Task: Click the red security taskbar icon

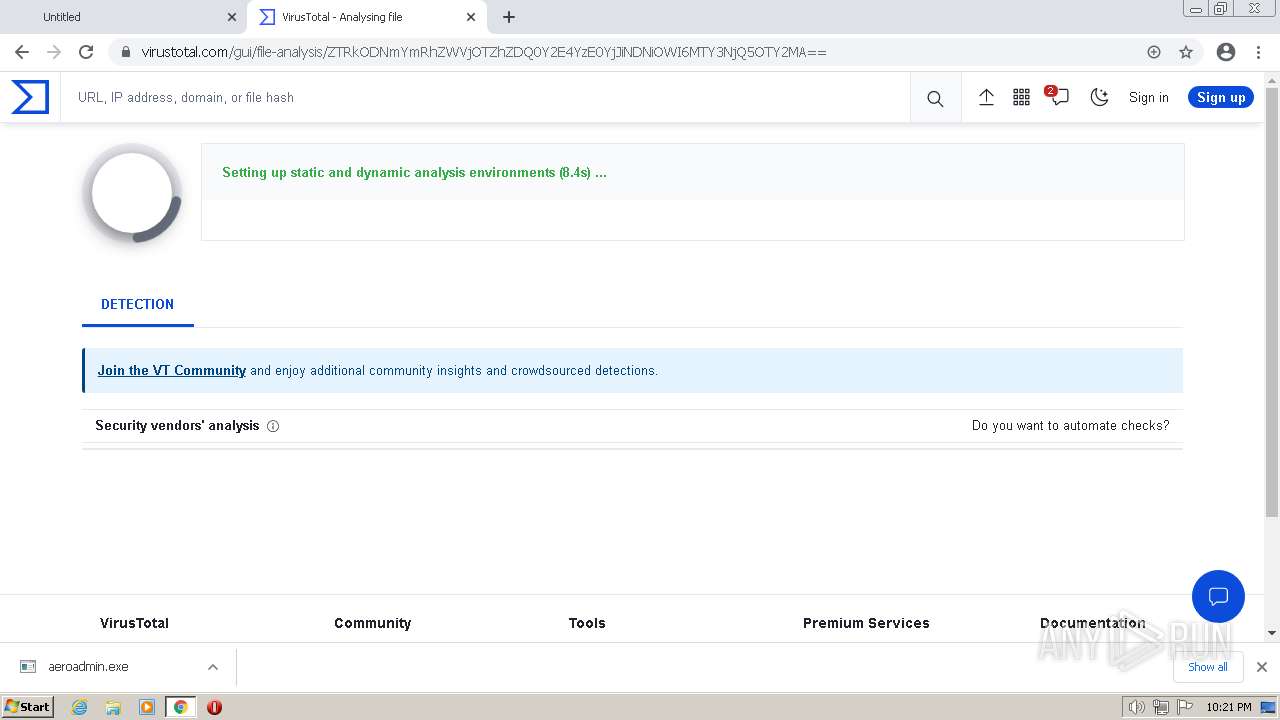Action: (214, 707)
